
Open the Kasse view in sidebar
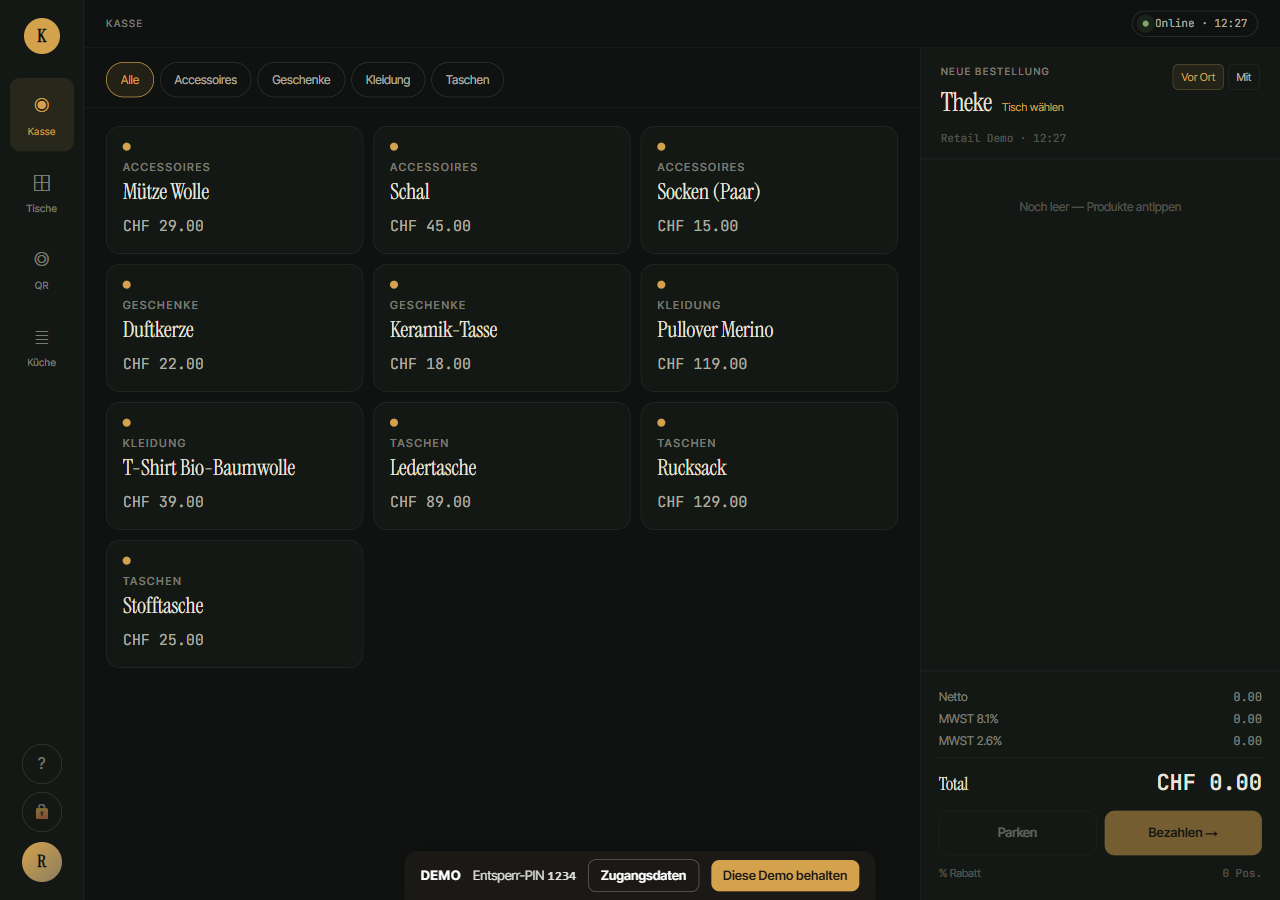pos(42,115)
